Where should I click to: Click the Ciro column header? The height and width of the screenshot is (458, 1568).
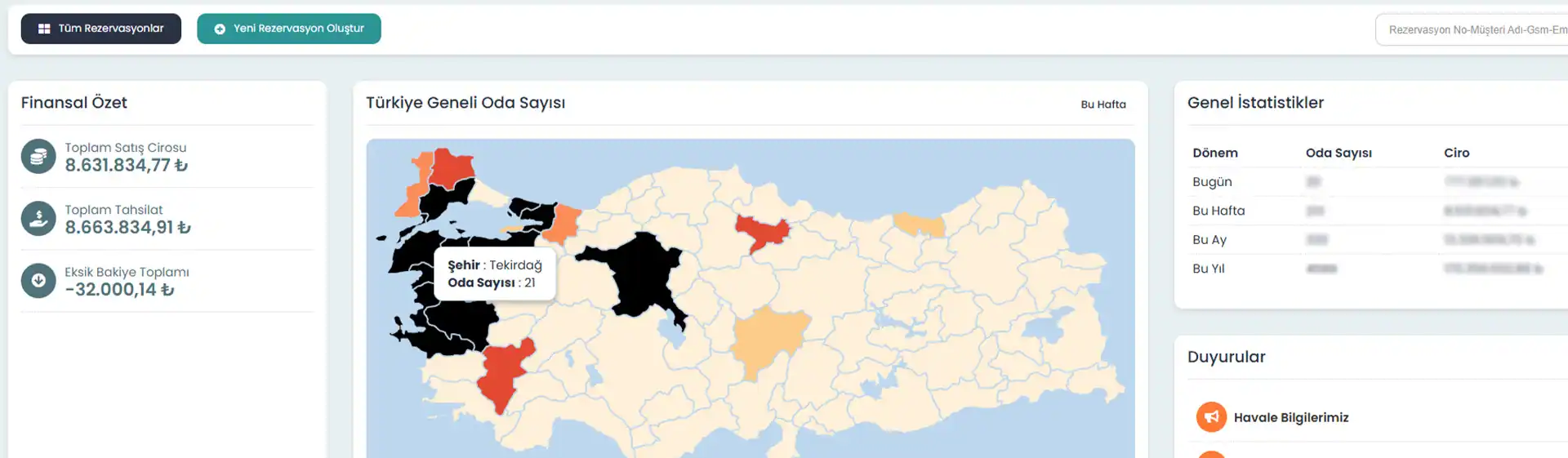[x=1456, y=153]
